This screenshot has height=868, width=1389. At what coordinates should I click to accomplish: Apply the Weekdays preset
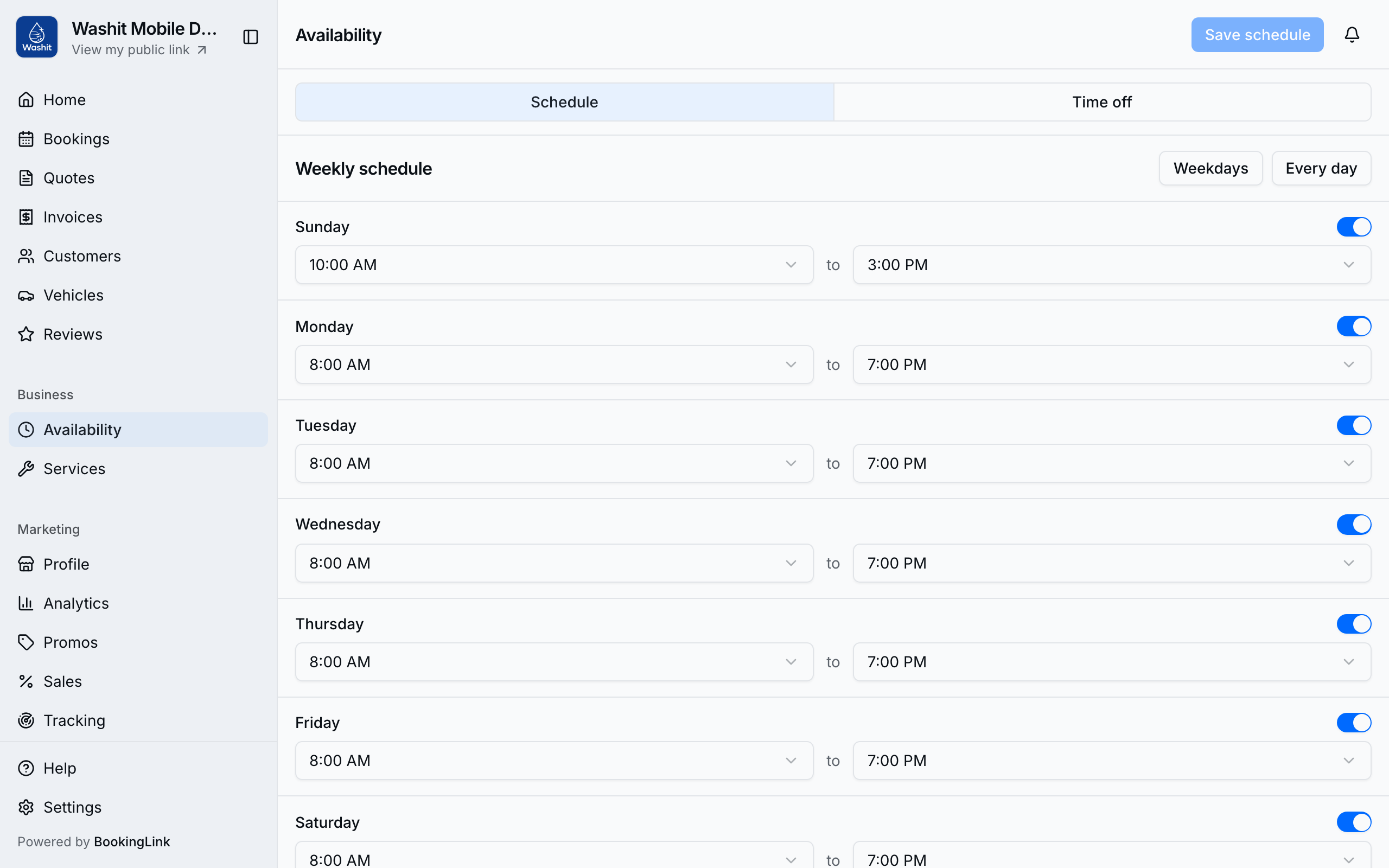(x=1210, y=168)
